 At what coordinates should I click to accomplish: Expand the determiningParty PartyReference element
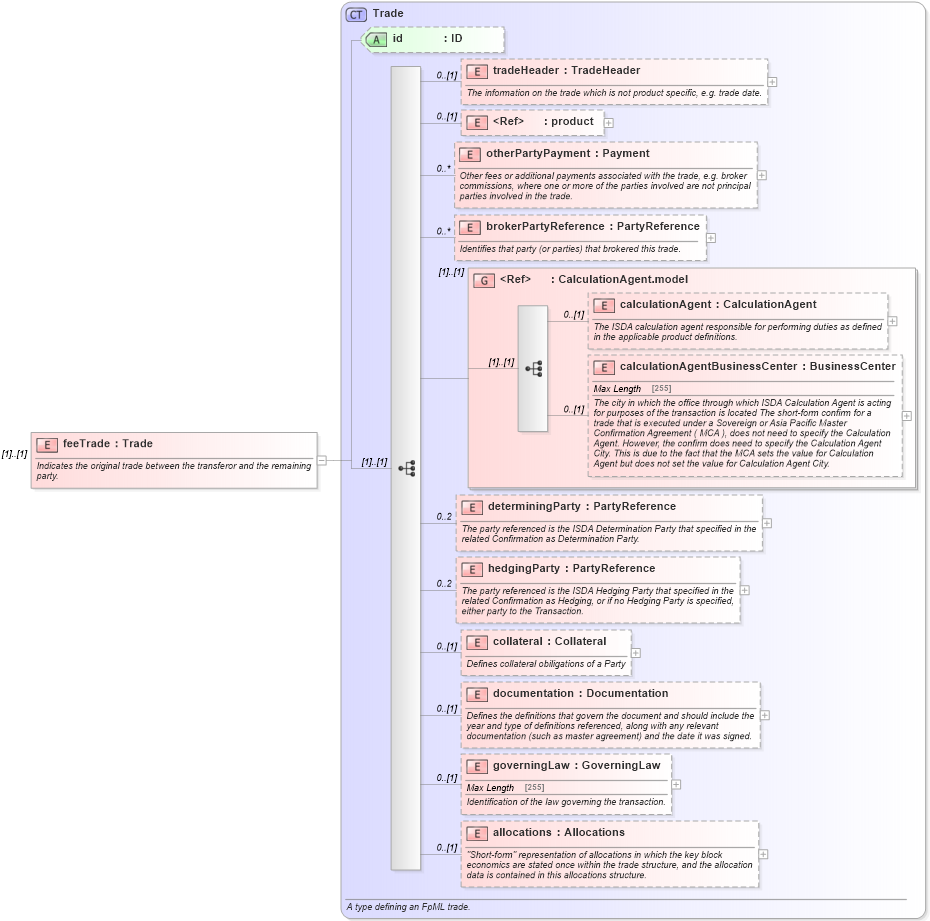click(x=768, y=525)
